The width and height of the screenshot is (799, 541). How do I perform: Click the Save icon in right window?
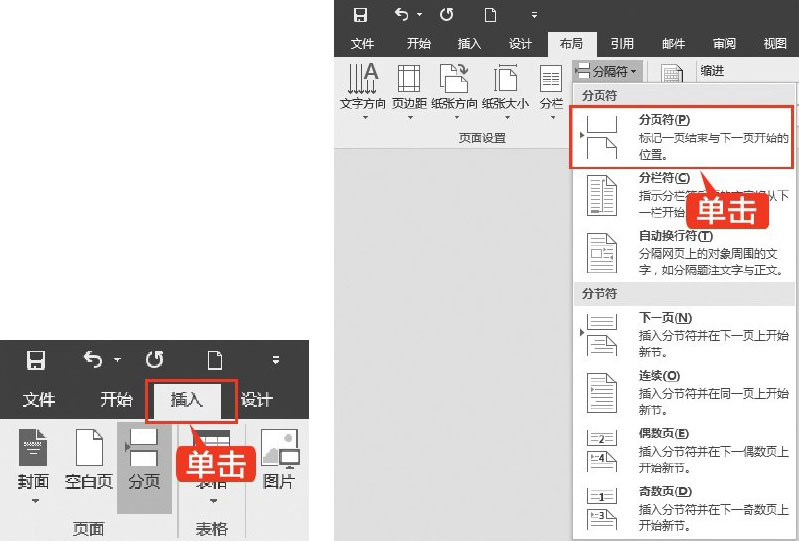(360, 15)
